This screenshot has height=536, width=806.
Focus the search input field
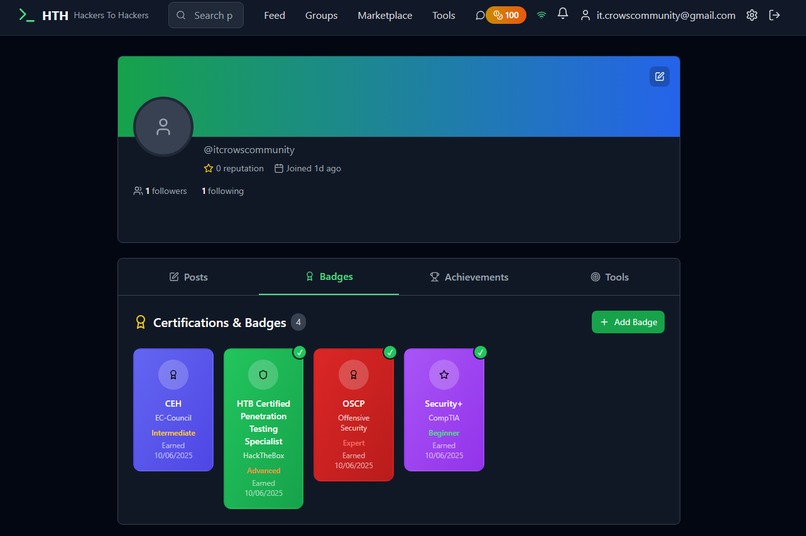pos(206,15)
